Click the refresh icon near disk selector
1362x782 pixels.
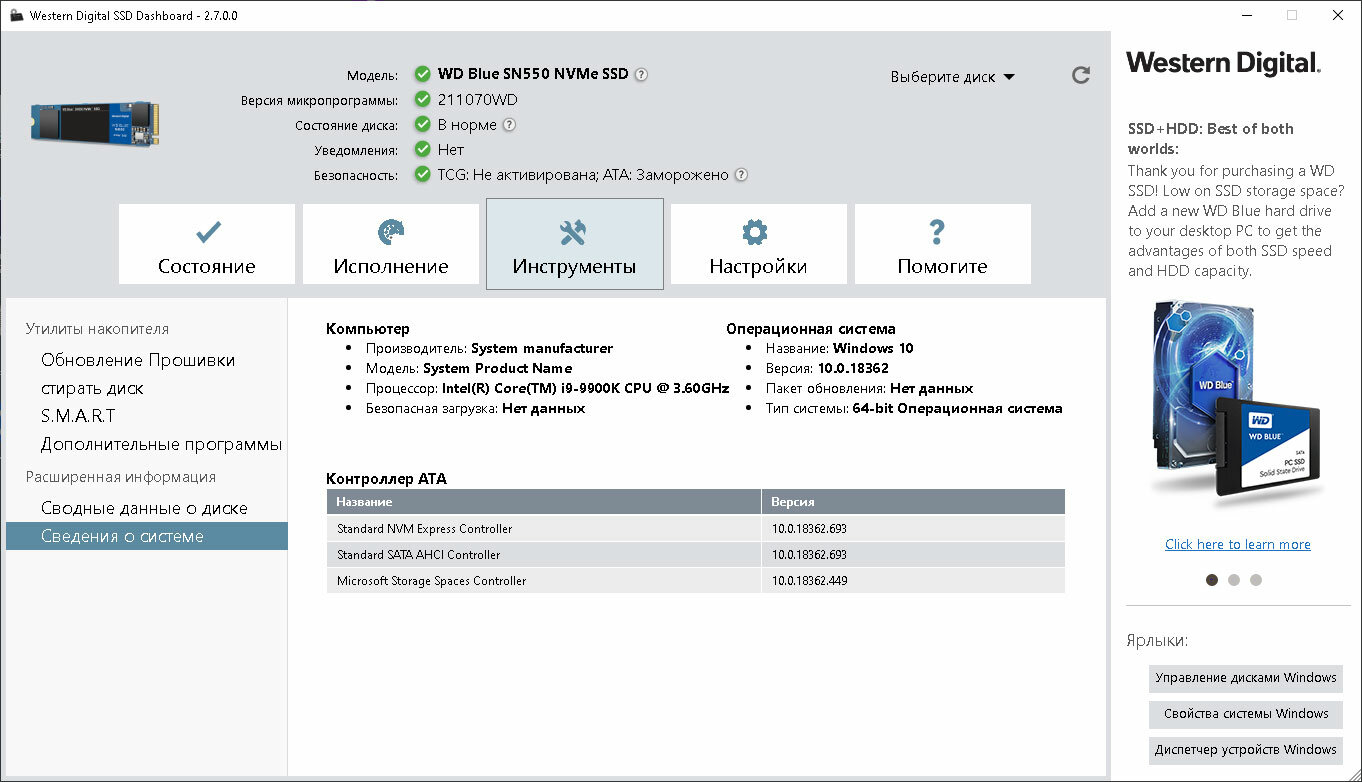click(x=1080, y=75)
